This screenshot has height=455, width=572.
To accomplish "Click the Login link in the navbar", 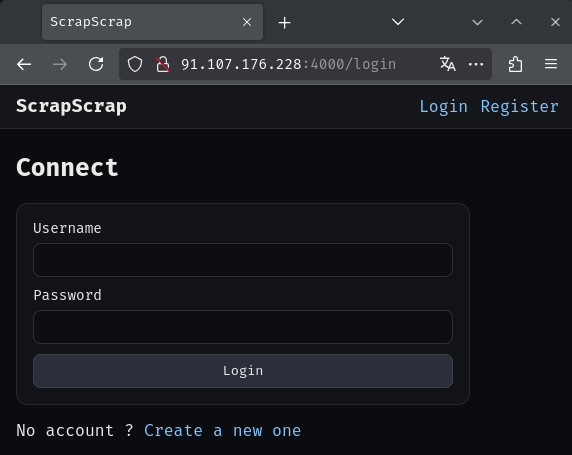I will tap(443, 107).
